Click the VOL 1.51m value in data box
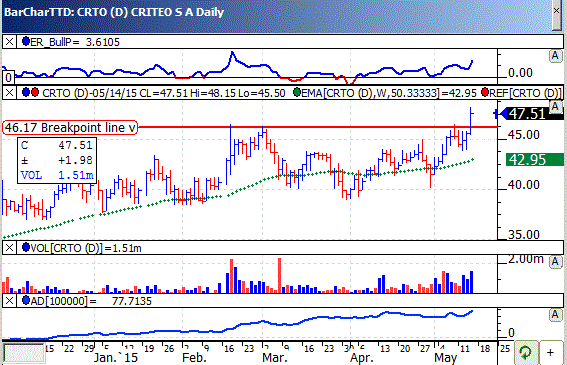The width and height of the screenshot is (567, 365). (57, 175)
